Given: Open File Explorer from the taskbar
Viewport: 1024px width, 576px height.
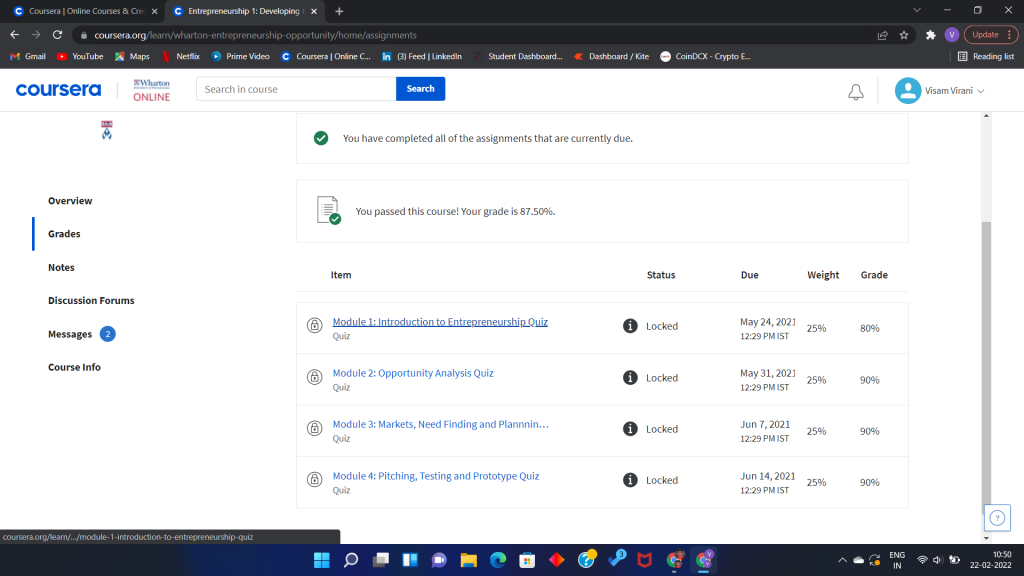Looking at the screenshot, I should coord(468,560).
